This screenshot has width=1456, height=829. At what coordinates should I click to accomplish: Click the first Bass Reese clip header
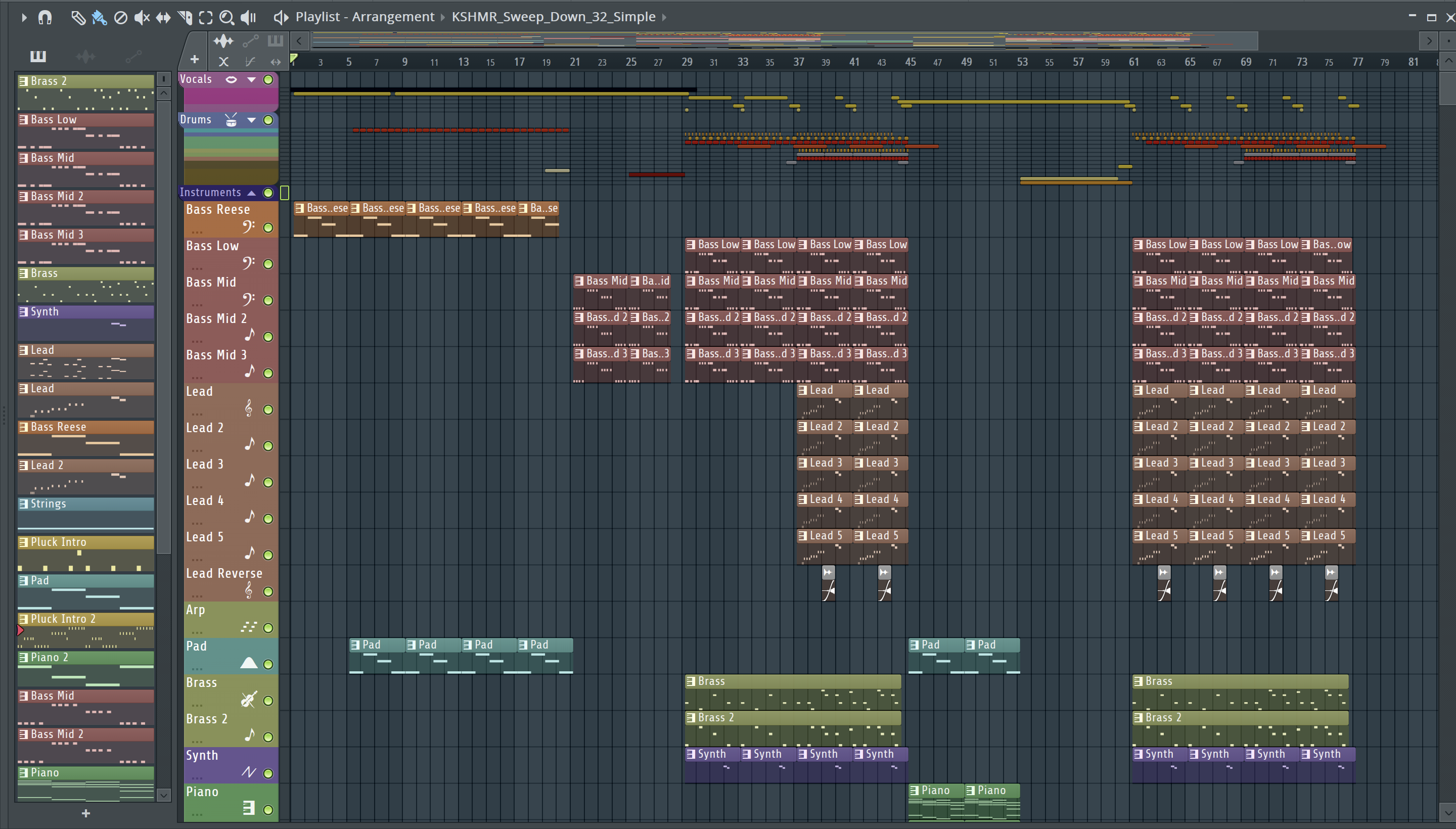tap(321, 208)
